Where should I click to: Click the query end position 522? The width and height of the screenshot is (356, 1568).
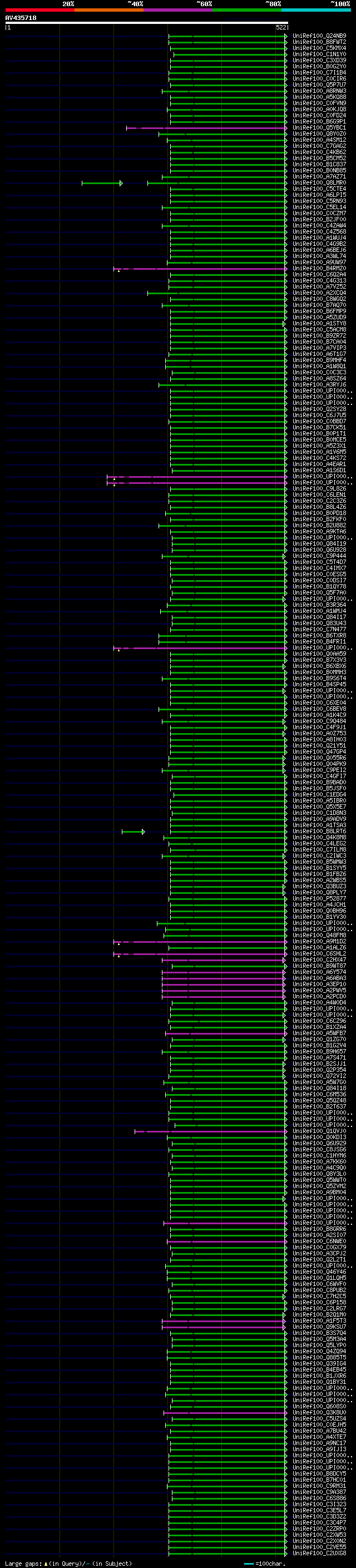(280, 27)
